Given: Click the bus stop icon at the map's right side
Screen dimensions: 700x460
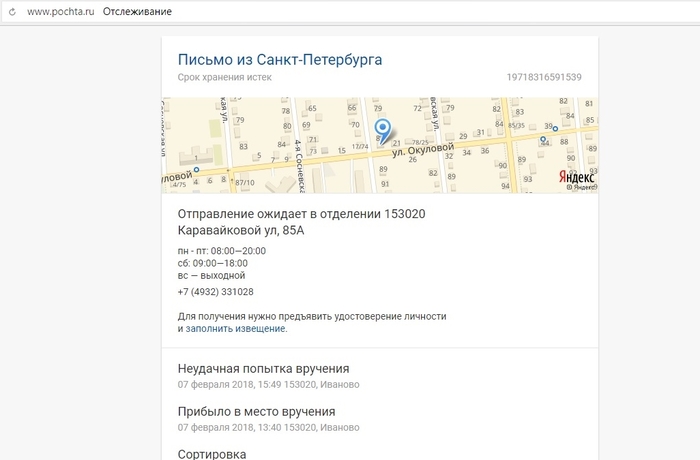Looking at the screenshot, I should (556, 127).
